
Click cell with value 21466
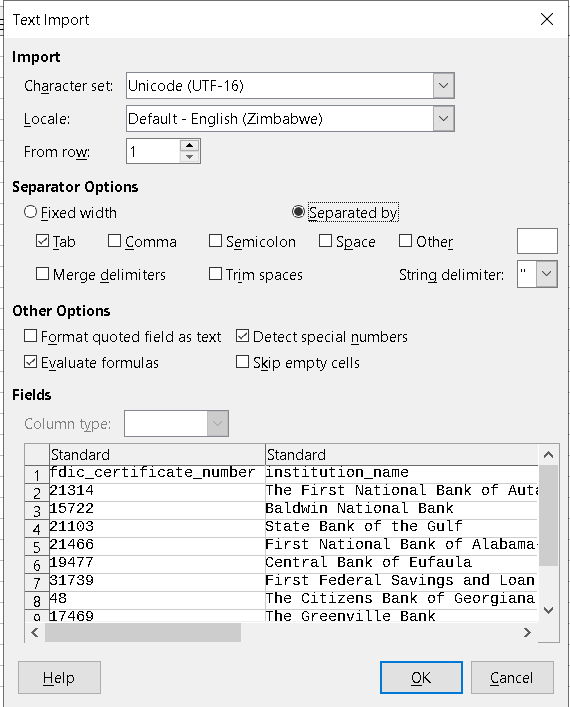coord(157,545)
